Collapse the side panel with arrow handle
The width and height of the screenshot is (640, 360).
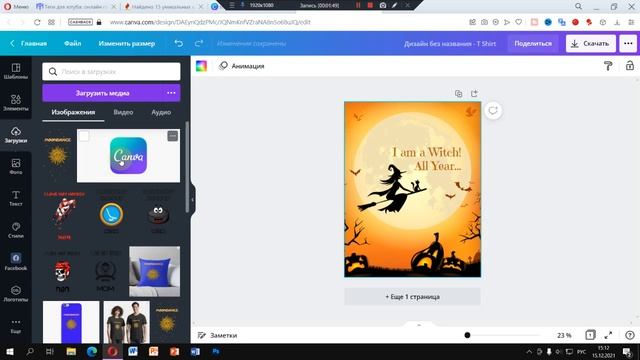(x=193, y=200)
